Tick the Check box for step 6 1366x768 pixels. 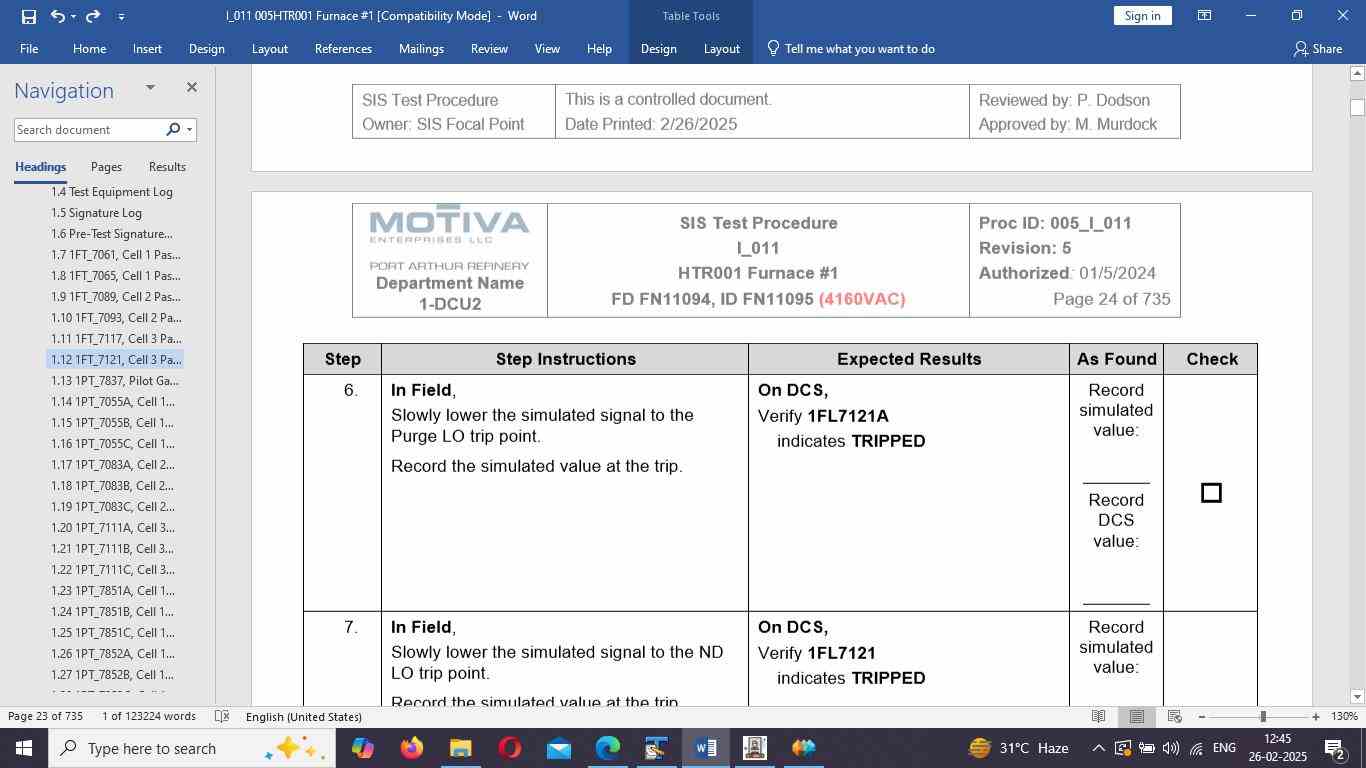click(x=1211, y=493)
